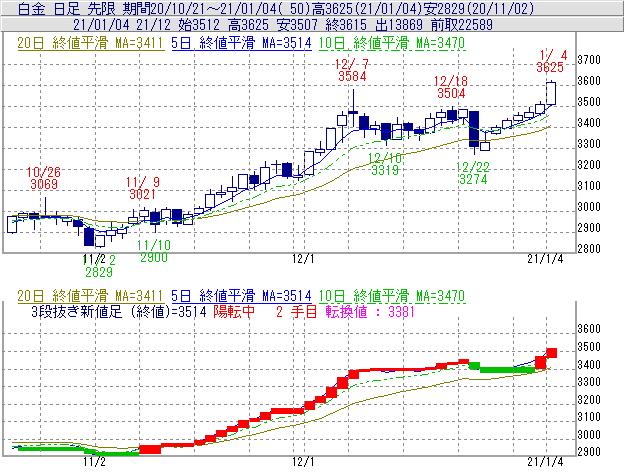The image size is (624, 473).
Task: Select 5日 終値平滑 legend of the lower chart
Action: point(241,296)
